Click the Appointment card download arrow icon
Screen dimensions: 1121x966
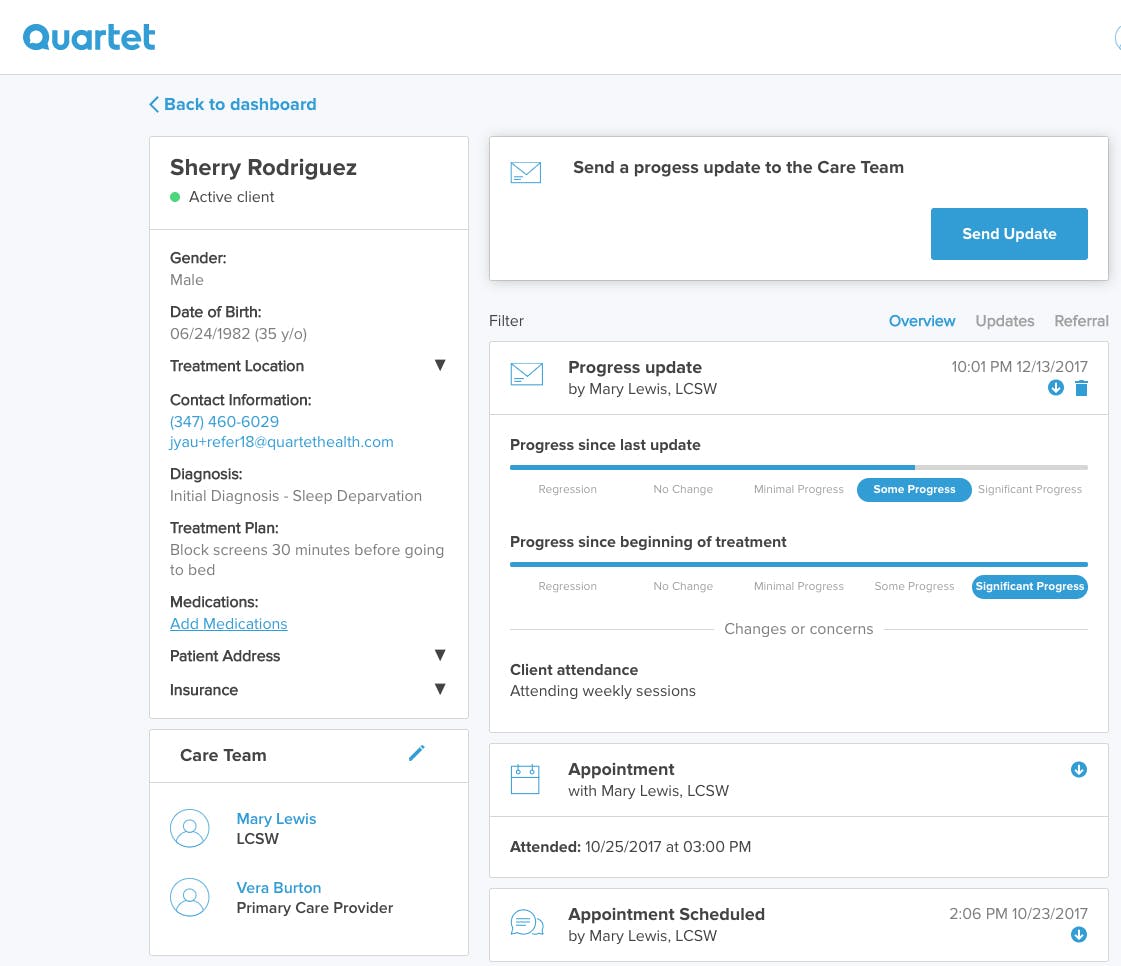click(x=1079, y=770)
